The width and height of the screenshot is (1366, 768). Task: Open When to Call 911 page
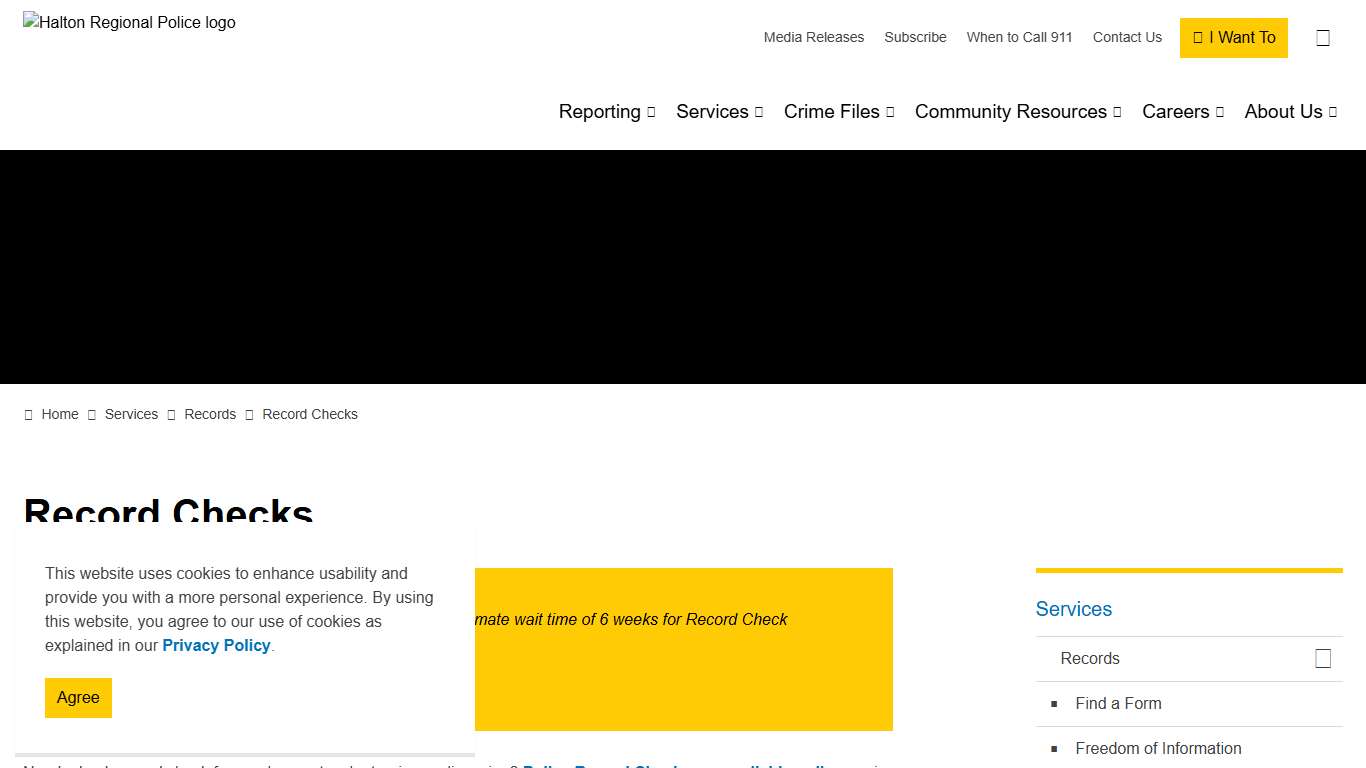(x=1019, y=38)
